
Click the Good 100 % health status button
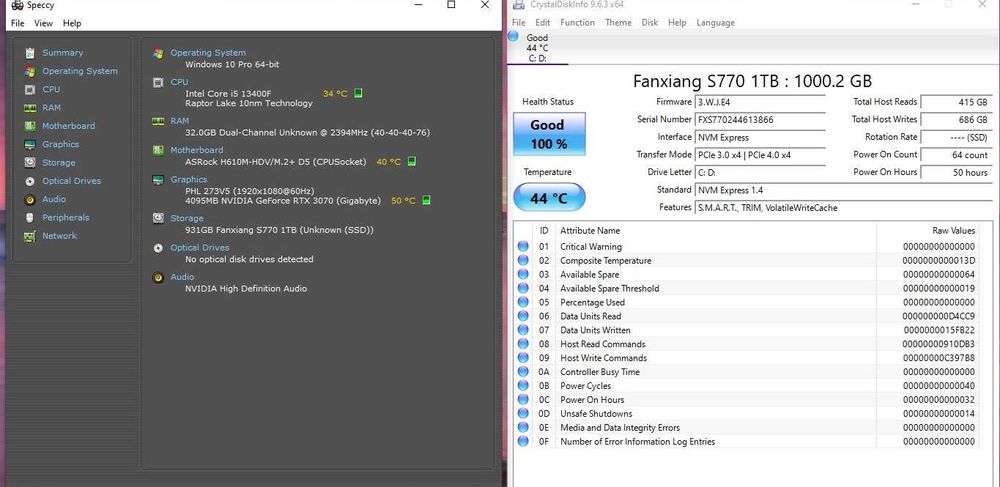(x=549, y=134)
